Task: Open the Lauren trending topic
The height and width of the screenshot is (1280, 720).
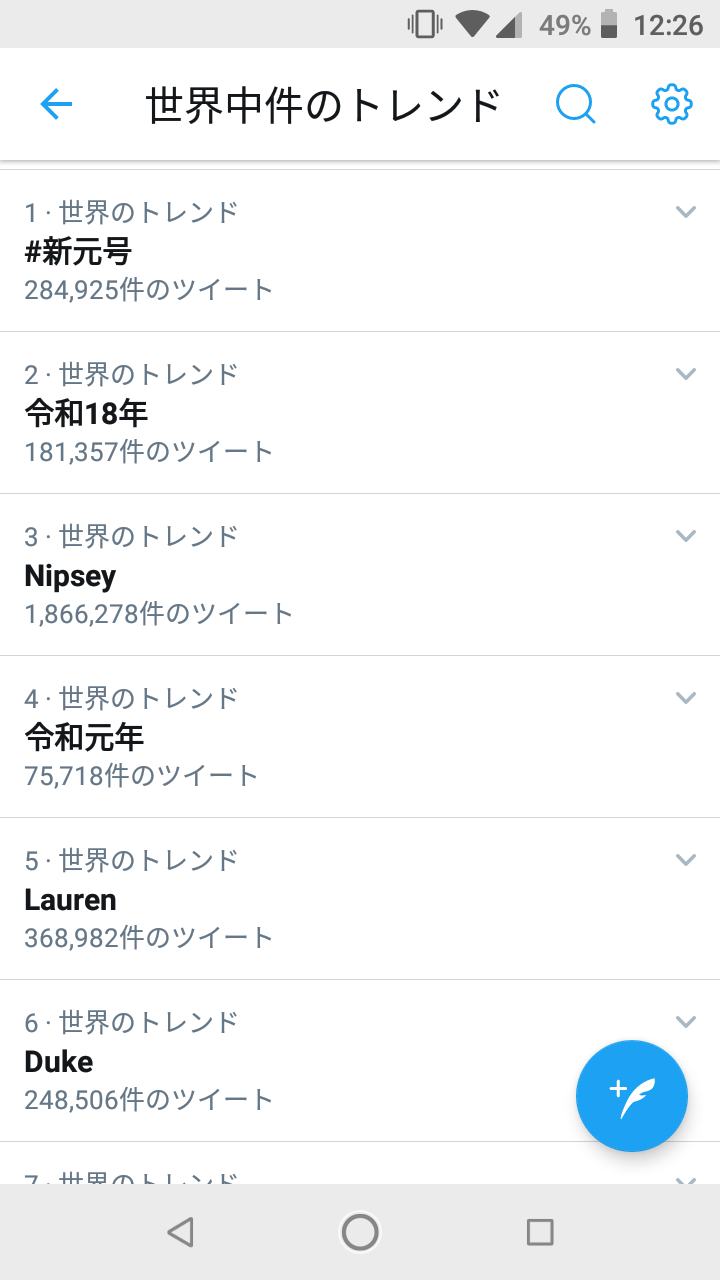Action: [x=70, y=900]
